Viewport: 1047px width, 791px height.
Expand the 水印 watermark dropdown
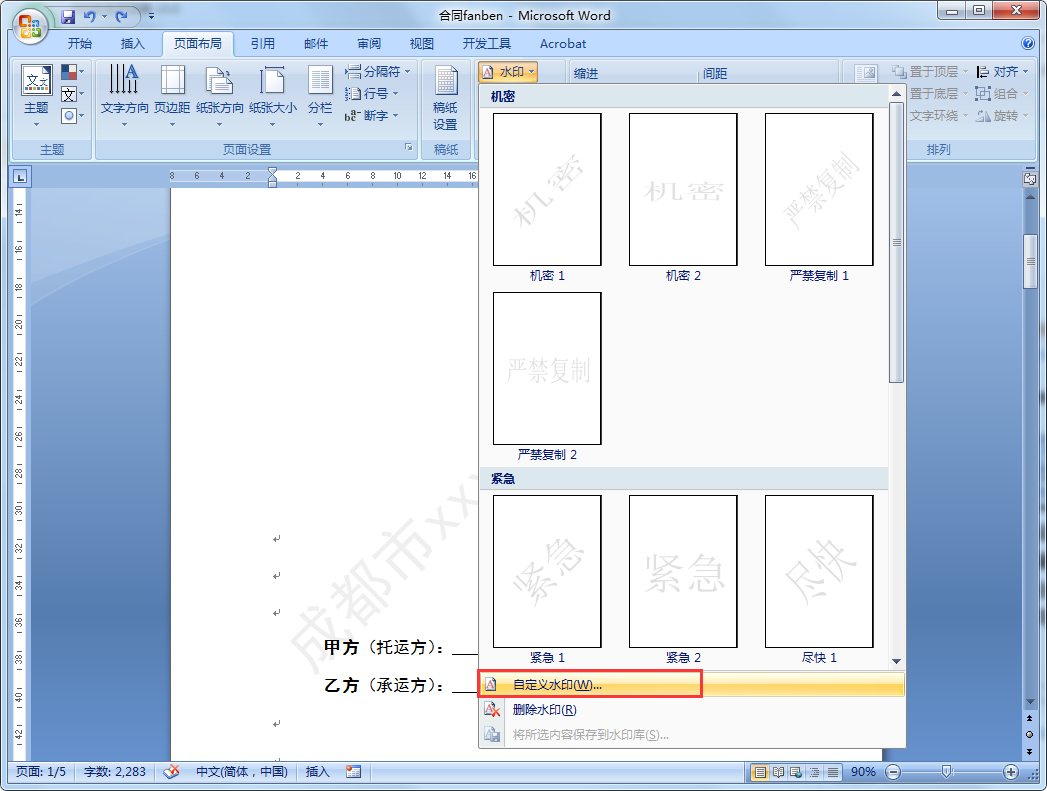point(509,71)
